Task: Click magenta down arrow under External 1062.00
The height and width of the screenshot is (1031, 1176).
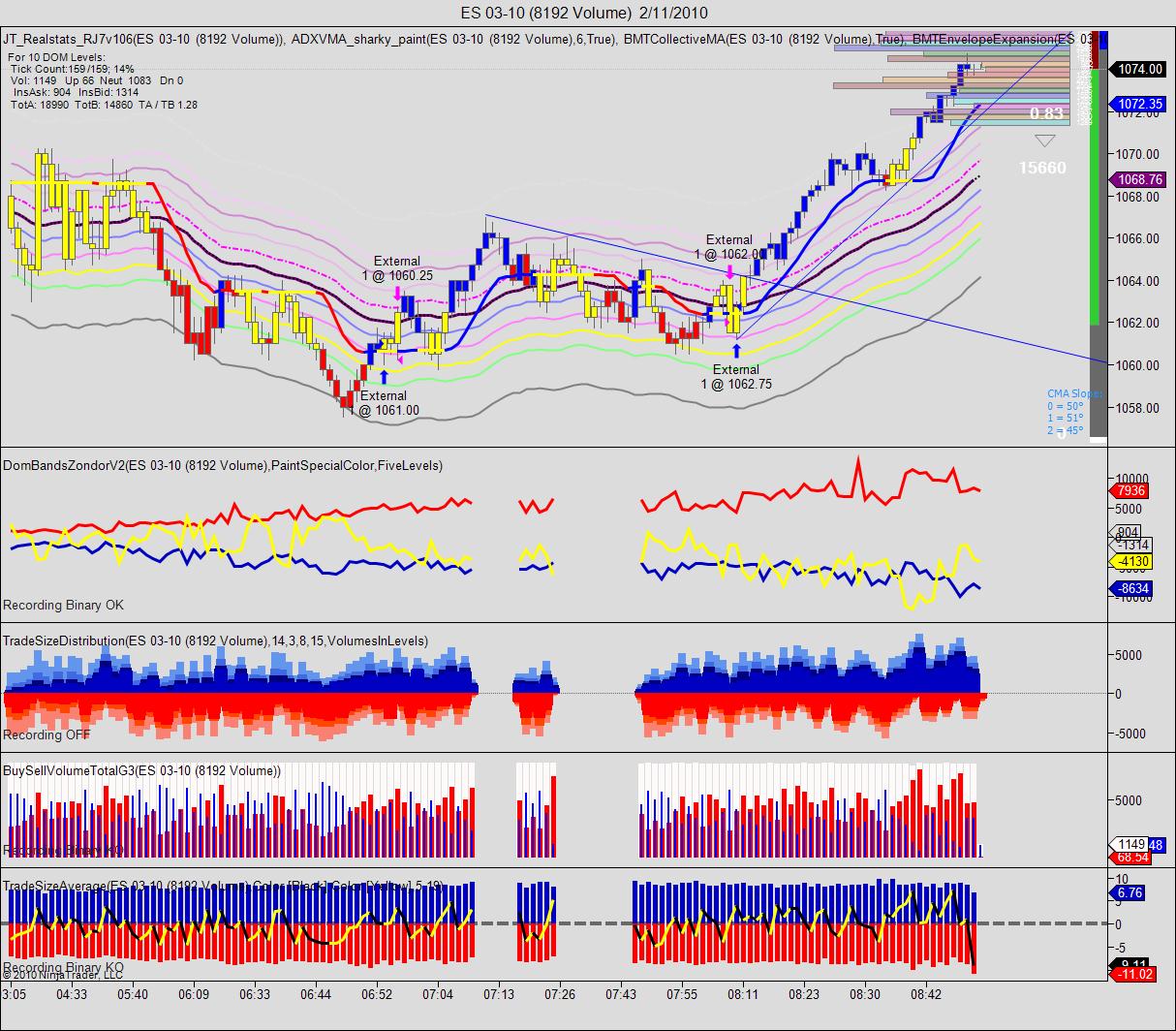Action: coord(729,272)
